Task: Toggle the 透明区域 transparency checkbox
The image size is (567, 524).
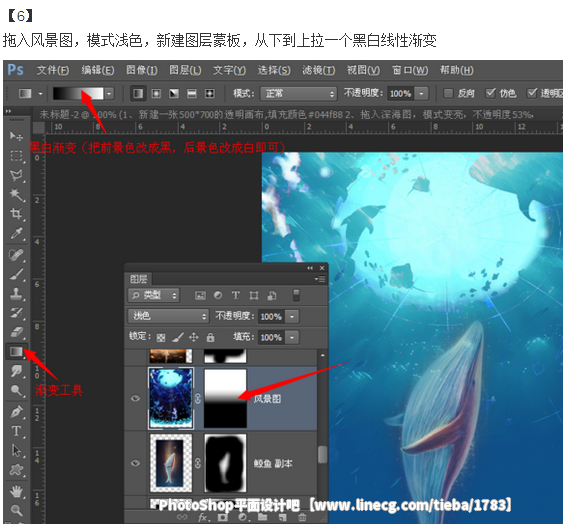Action: pyautogui.click(x=532, y=93)
